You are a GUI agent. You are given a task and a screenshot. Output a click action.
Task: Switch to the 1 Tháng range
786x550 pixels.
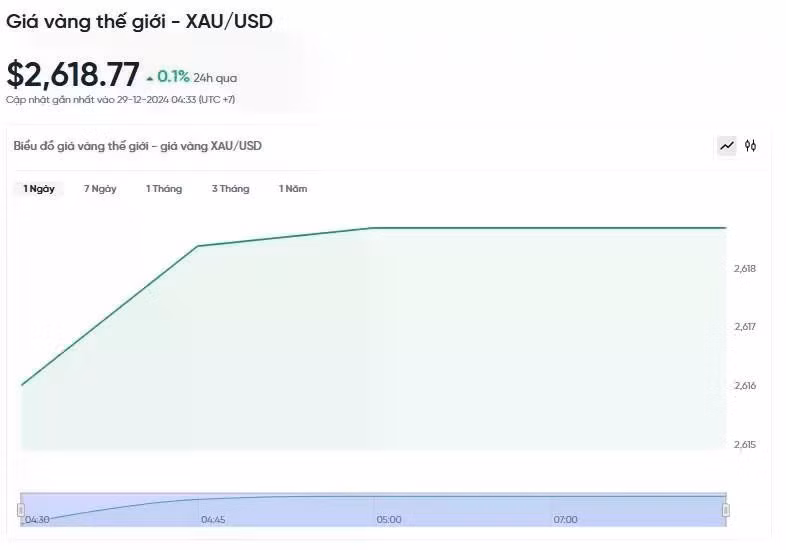pyautogui.click(x=164, y=189)
